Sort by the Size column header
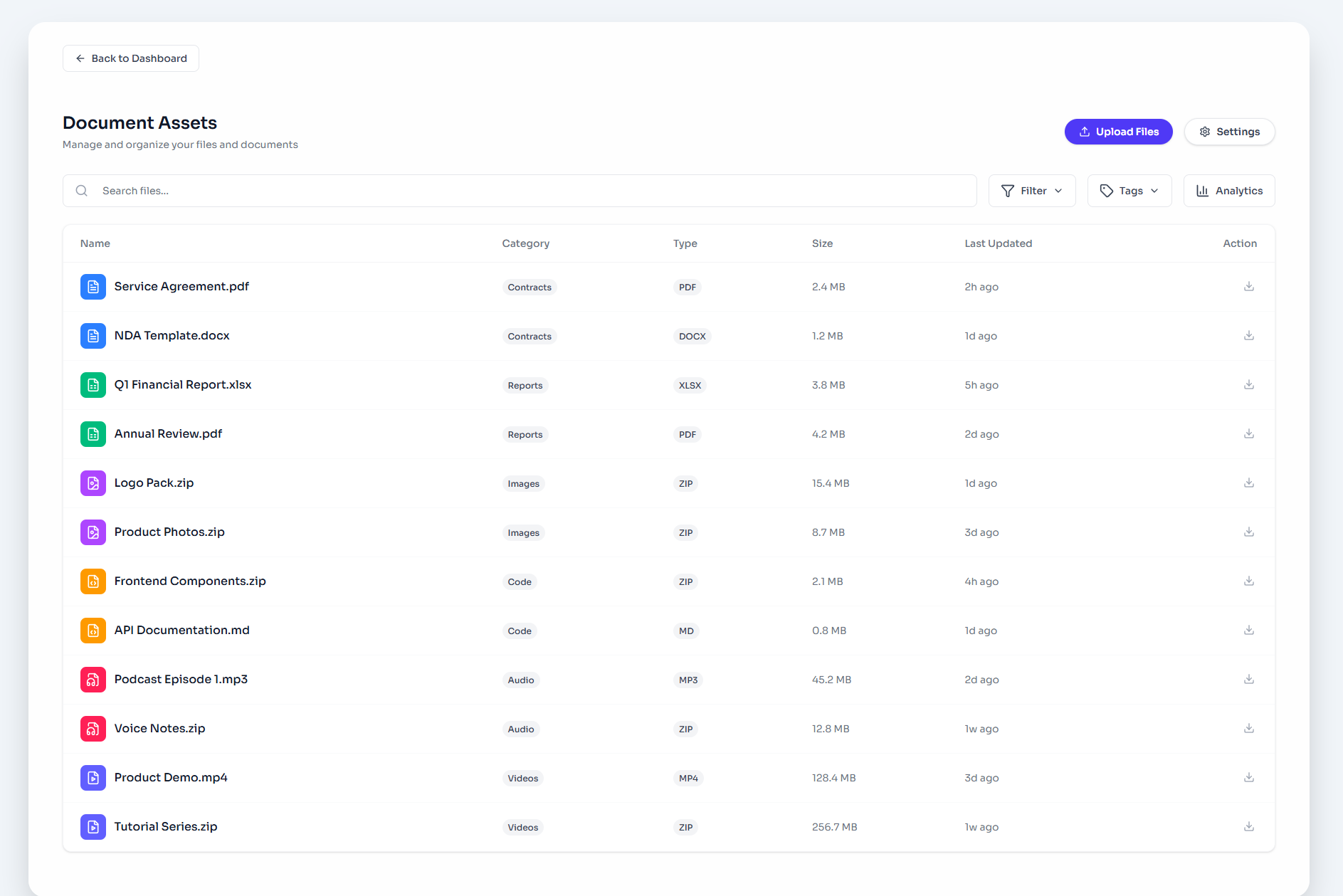This screenshot has width=1343, height=896. pyautogui.click(x=822, y=243)
